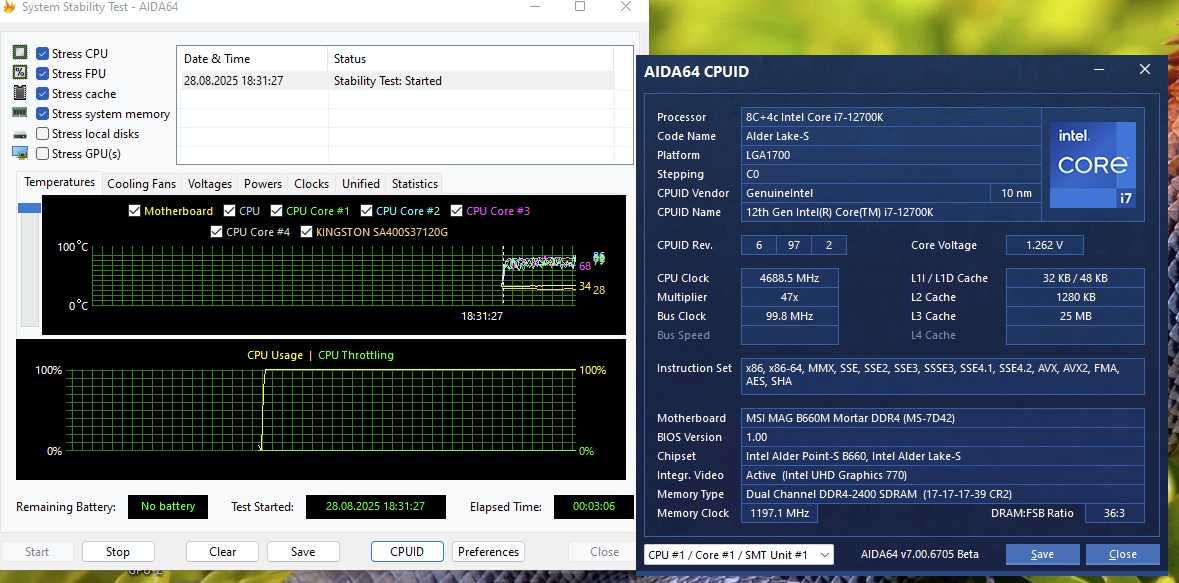This screenshot has height=583, width=1179.
Task: Click the Alder Lake-S Code Name field
Action: (890, 136)
